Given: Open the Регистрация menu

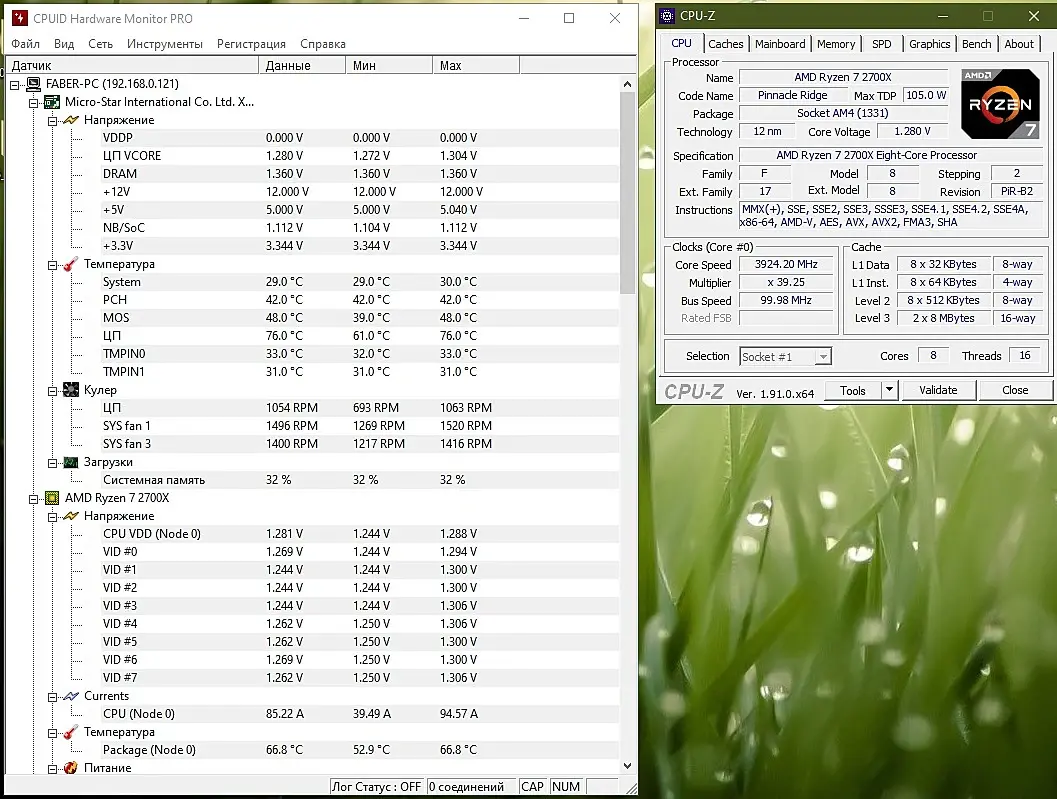Looking at the screenshot, I should tap(251, 44).
